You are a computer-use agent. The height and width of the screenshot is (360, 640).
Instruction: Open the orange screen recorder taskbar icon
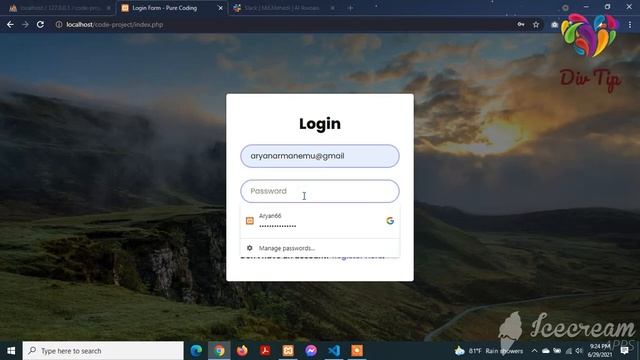coord(357,351)
